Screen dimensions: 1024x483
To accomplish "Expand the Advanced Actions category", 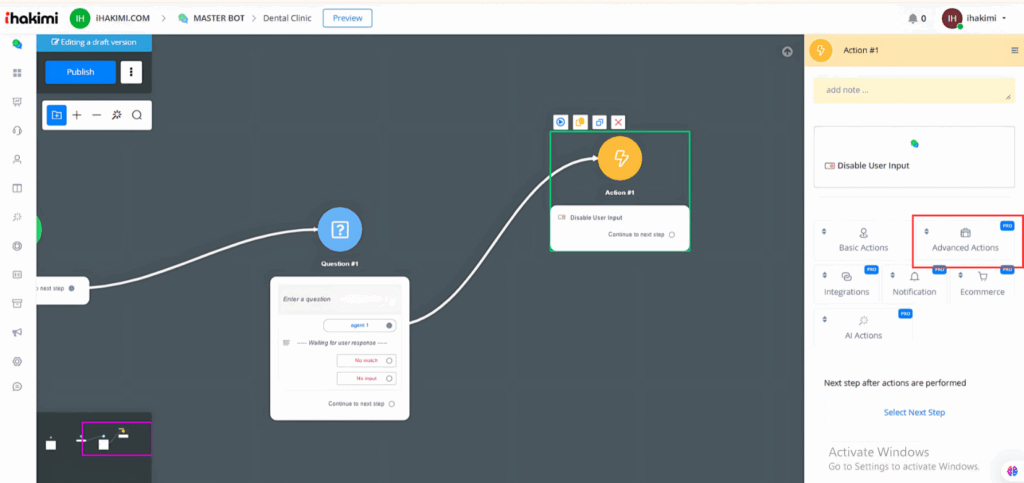I will 965,240.
